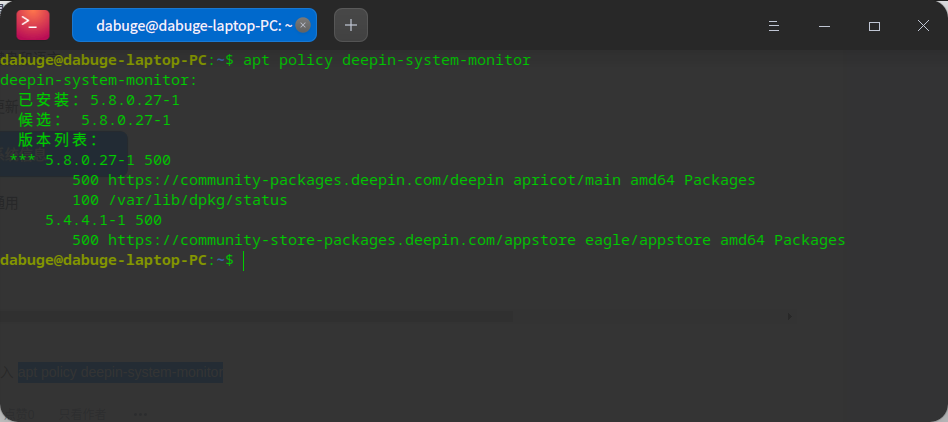Click the scrollbar right arrow behind terminal

791,316
